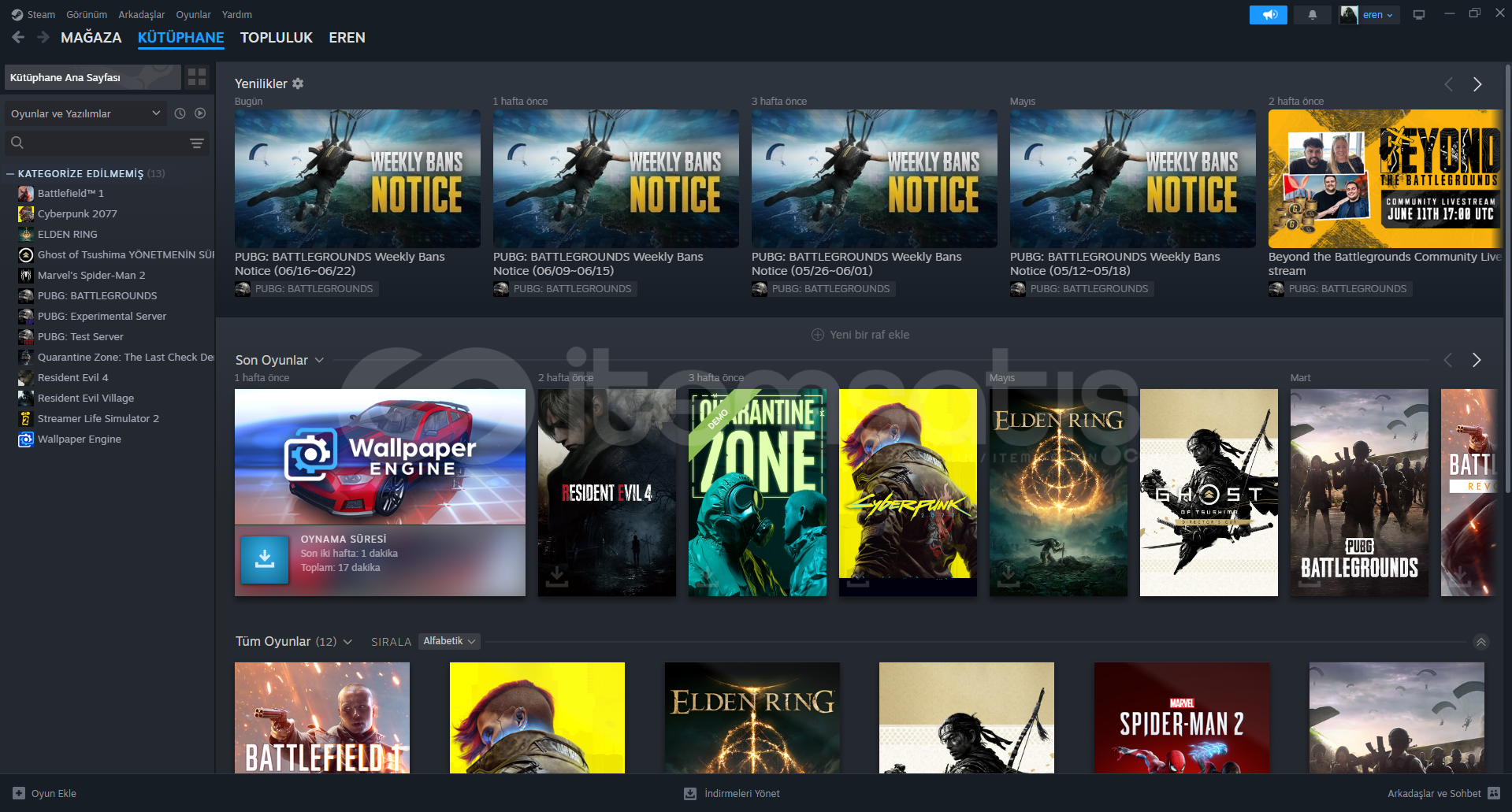Open the TOPLULUK tab
The width and height of the screenshot is (1512, 812).
pos(277,38)
